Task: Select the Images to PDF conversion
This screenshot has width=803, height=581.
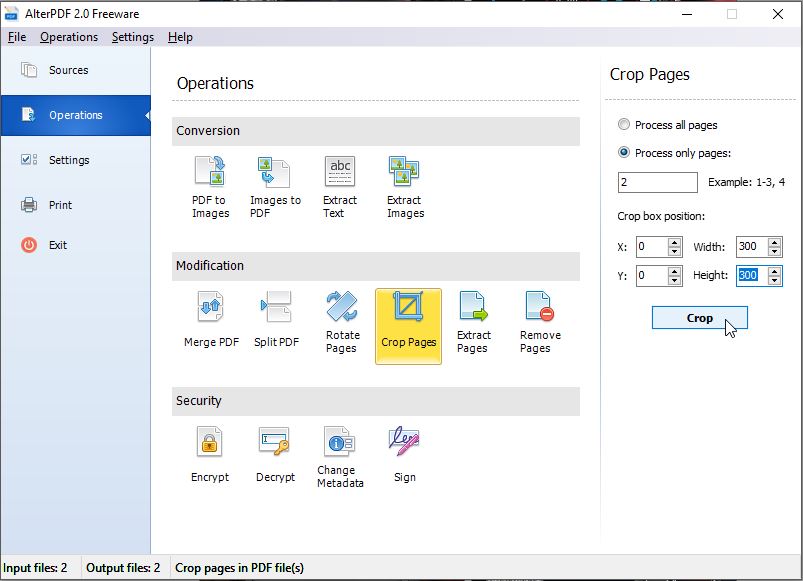Action: [275, 187]
